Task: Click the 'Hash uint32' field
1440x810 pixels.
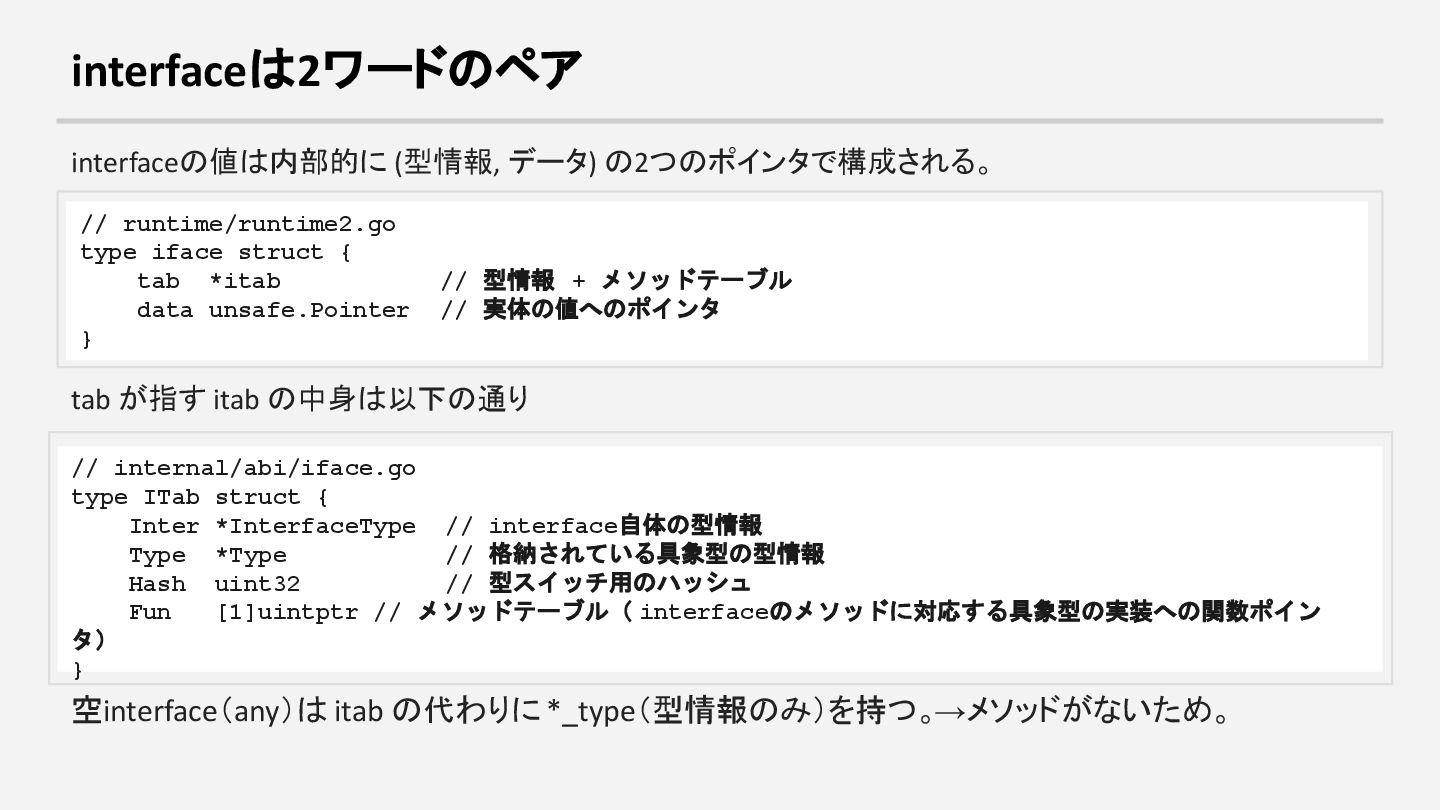Action: [x=214, y=584]
